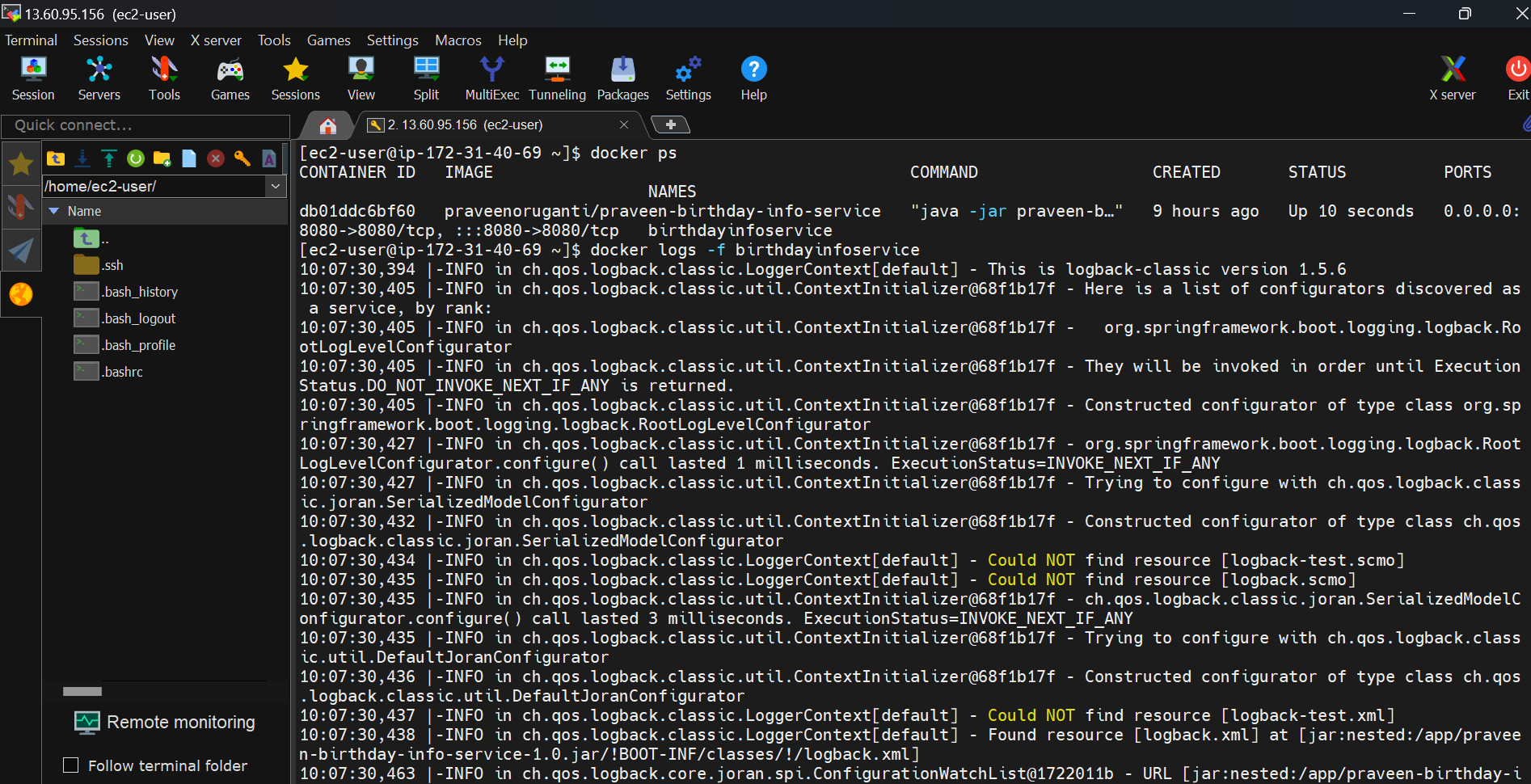
Task: Refresh the SFTP folder listing
Action: point(136,158)
